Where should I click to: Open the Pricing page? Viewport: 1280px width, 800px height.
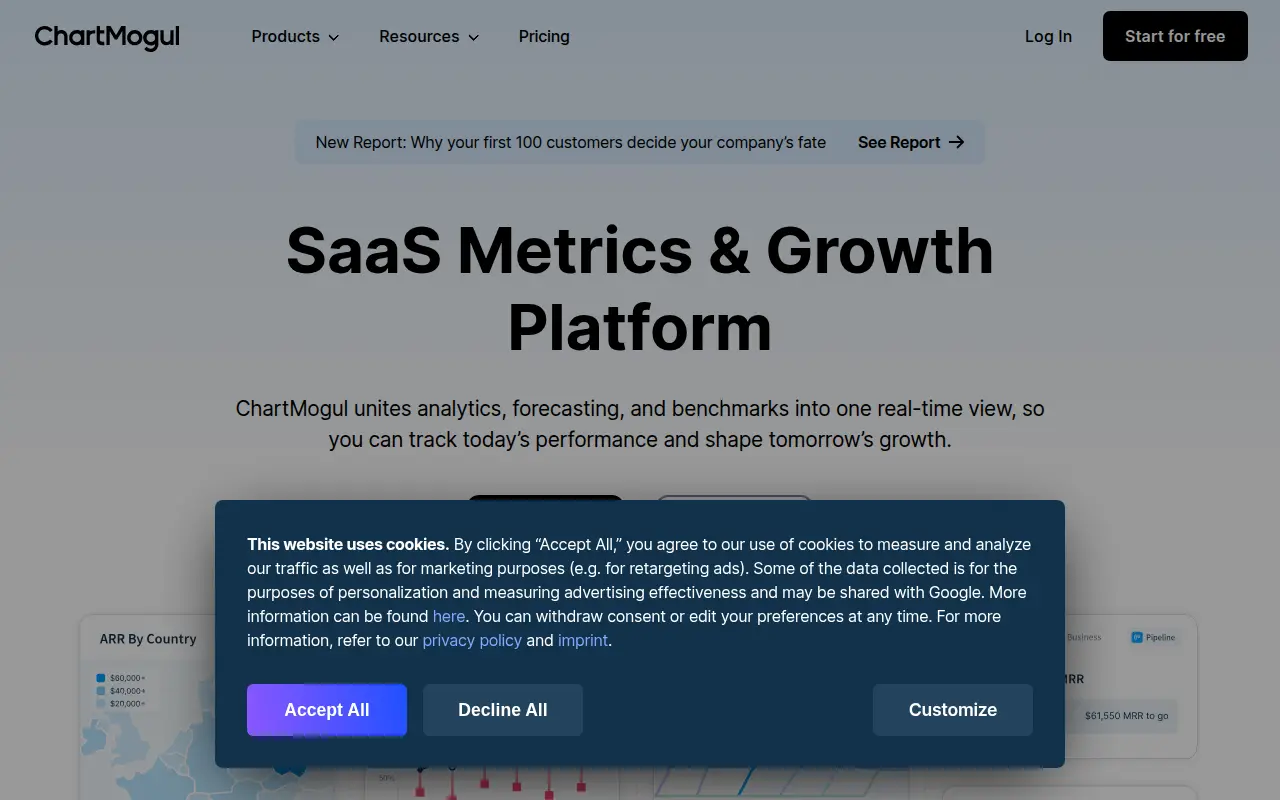544,36
